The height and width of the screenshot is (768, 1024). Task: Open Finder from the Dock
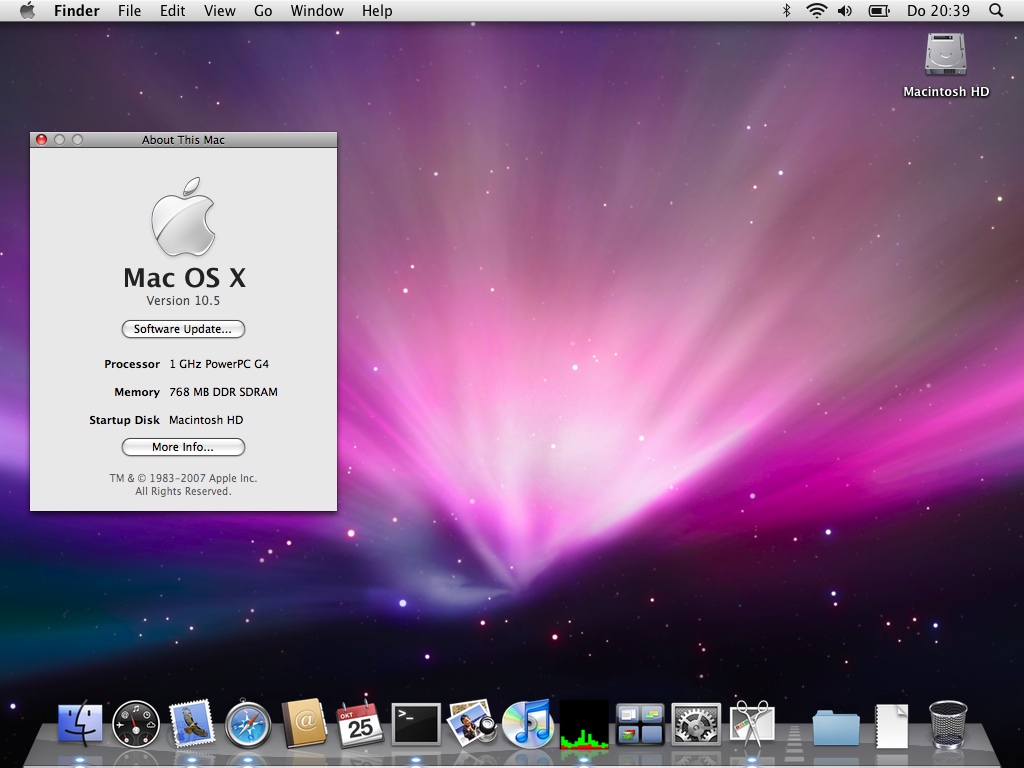(x=80, y=724)
